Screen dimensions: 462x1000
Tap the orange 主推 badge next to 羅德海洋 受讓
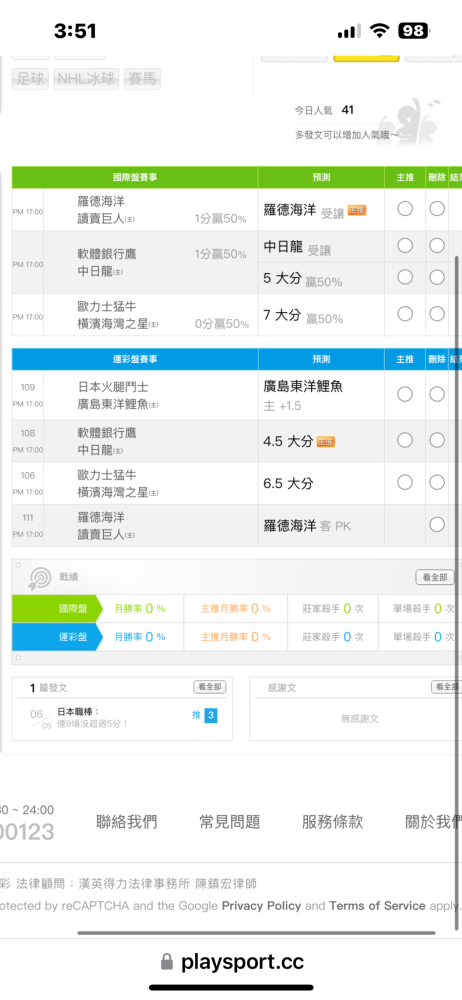357,210
